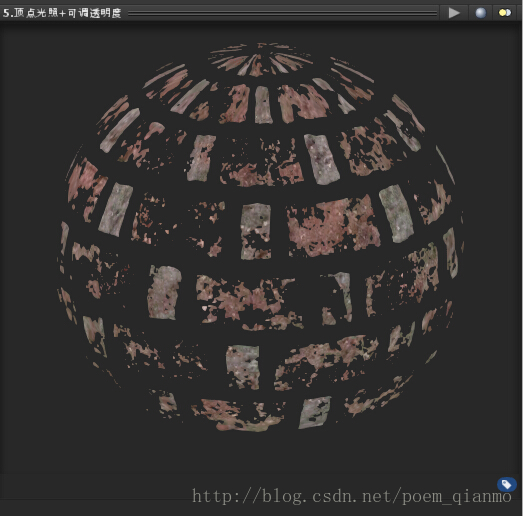Screen dimensions: 523x516
Task: Click the leading number 5 in the title
Action: coord(6,13)
